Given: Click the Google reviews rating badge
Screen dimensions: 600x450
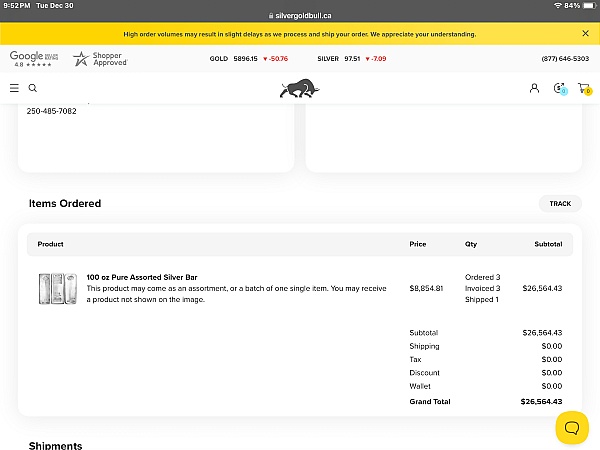Looking at the screenshot, I should pyautogui.click(x=33, y=58).
